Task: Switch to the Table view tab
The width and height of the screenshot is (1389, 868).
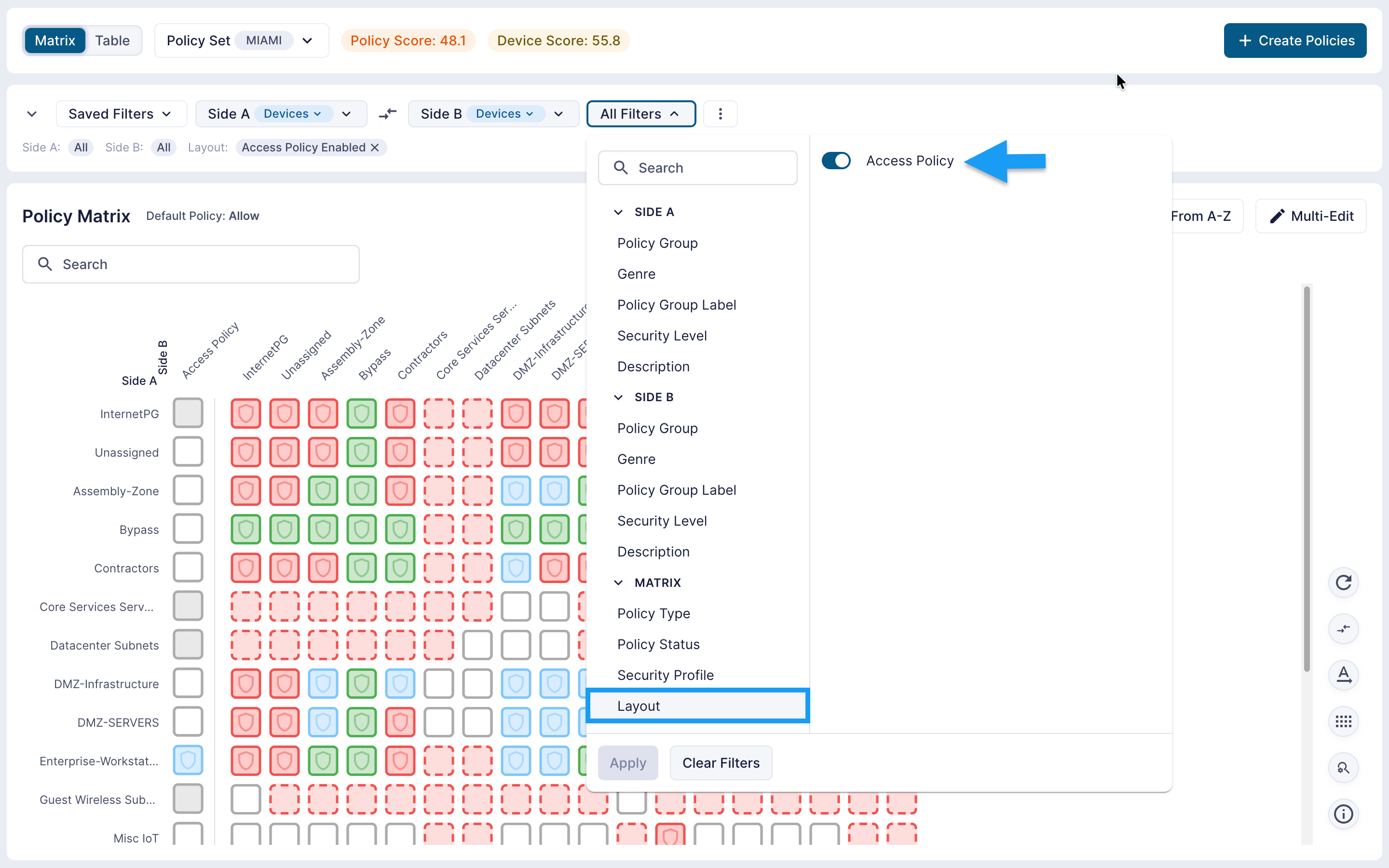Action: (112, 41)
